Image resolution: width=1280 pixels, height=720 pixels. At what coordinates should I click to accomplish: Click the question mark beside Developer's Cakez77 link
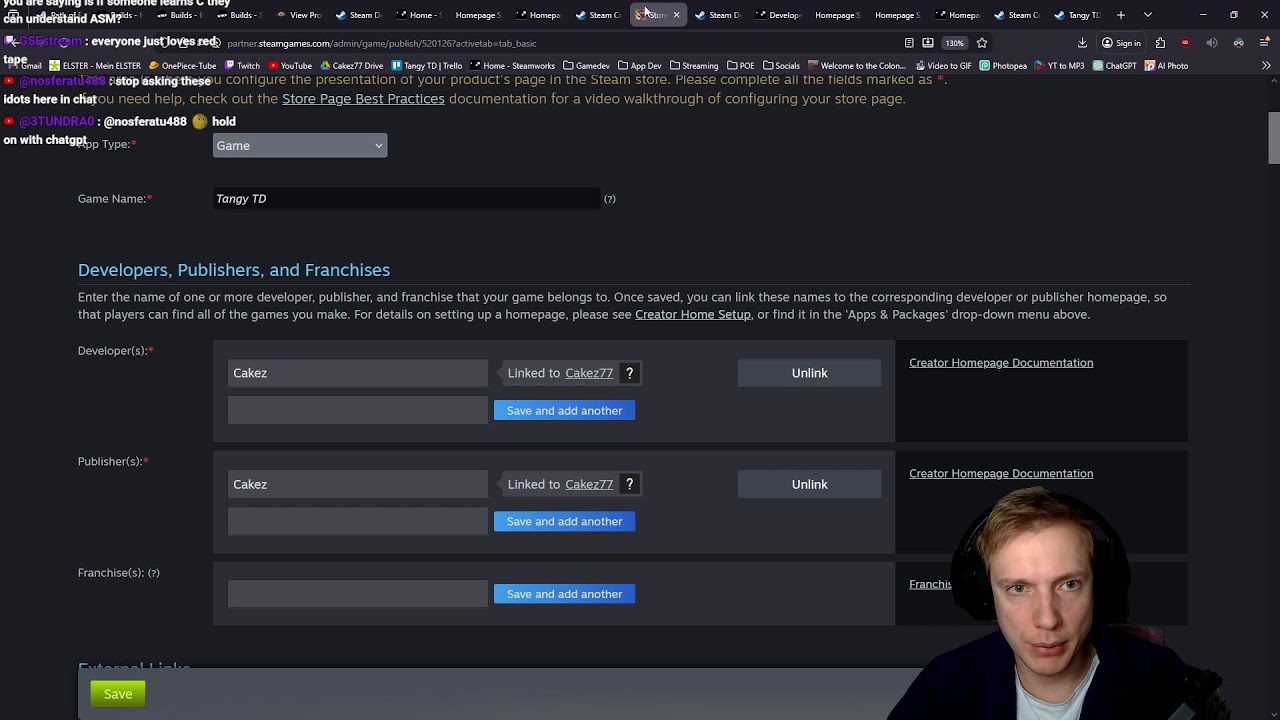click(629, 373)
